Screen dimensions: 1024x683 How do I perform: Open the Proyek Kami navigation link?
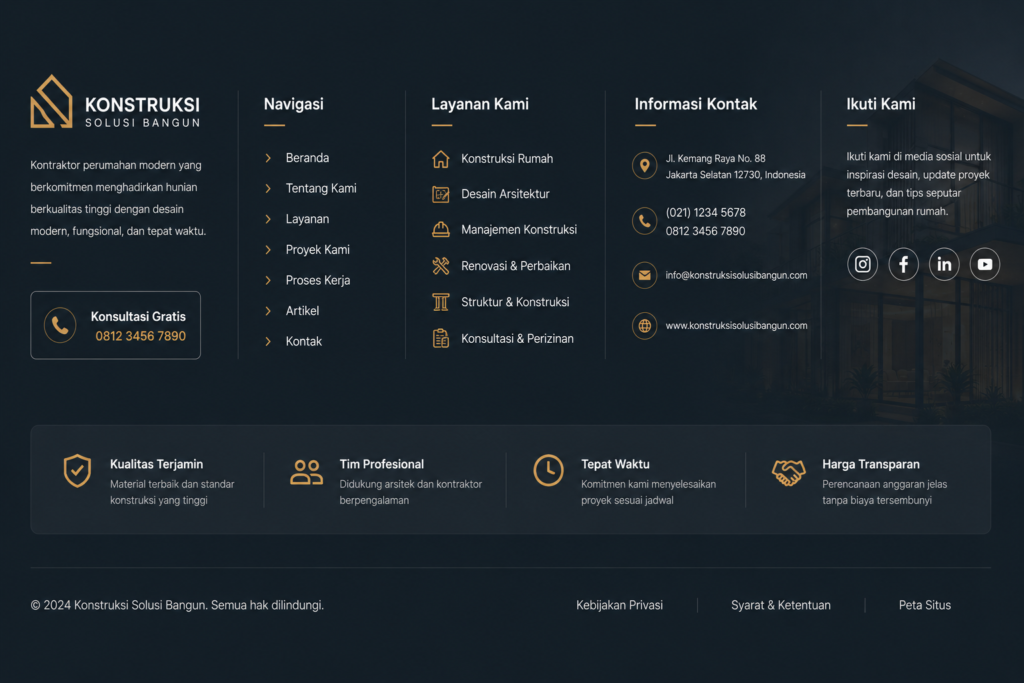(x=317, y=250)
